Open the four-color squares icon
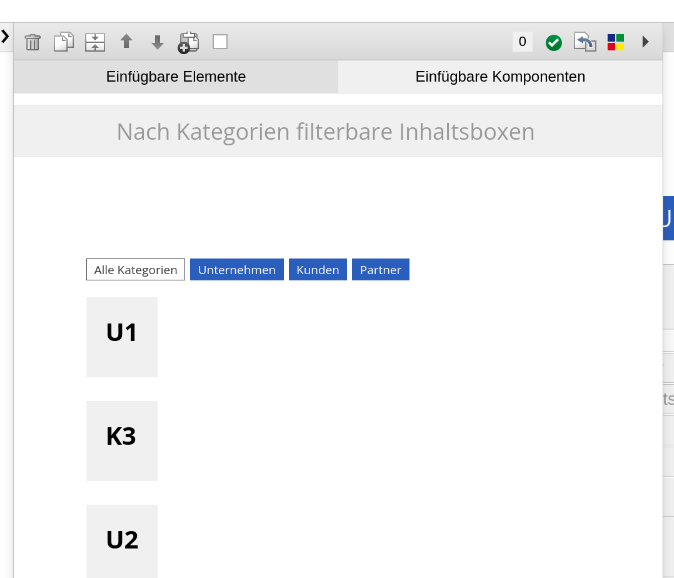This screenshot has width=674, height=578. [616, 42]
